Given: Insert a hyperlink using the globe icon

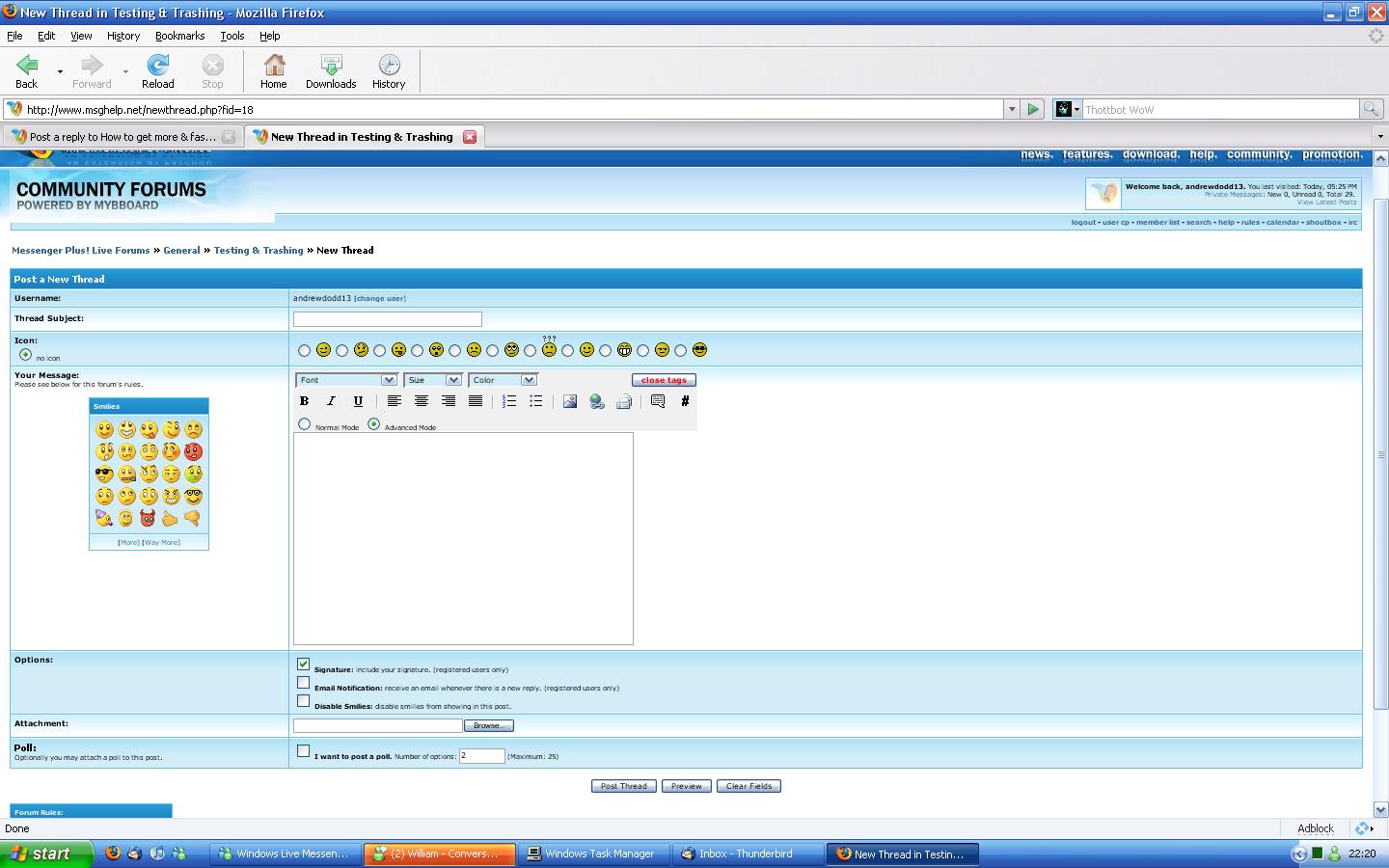Looking at the screenshot, I should (597, 401).
